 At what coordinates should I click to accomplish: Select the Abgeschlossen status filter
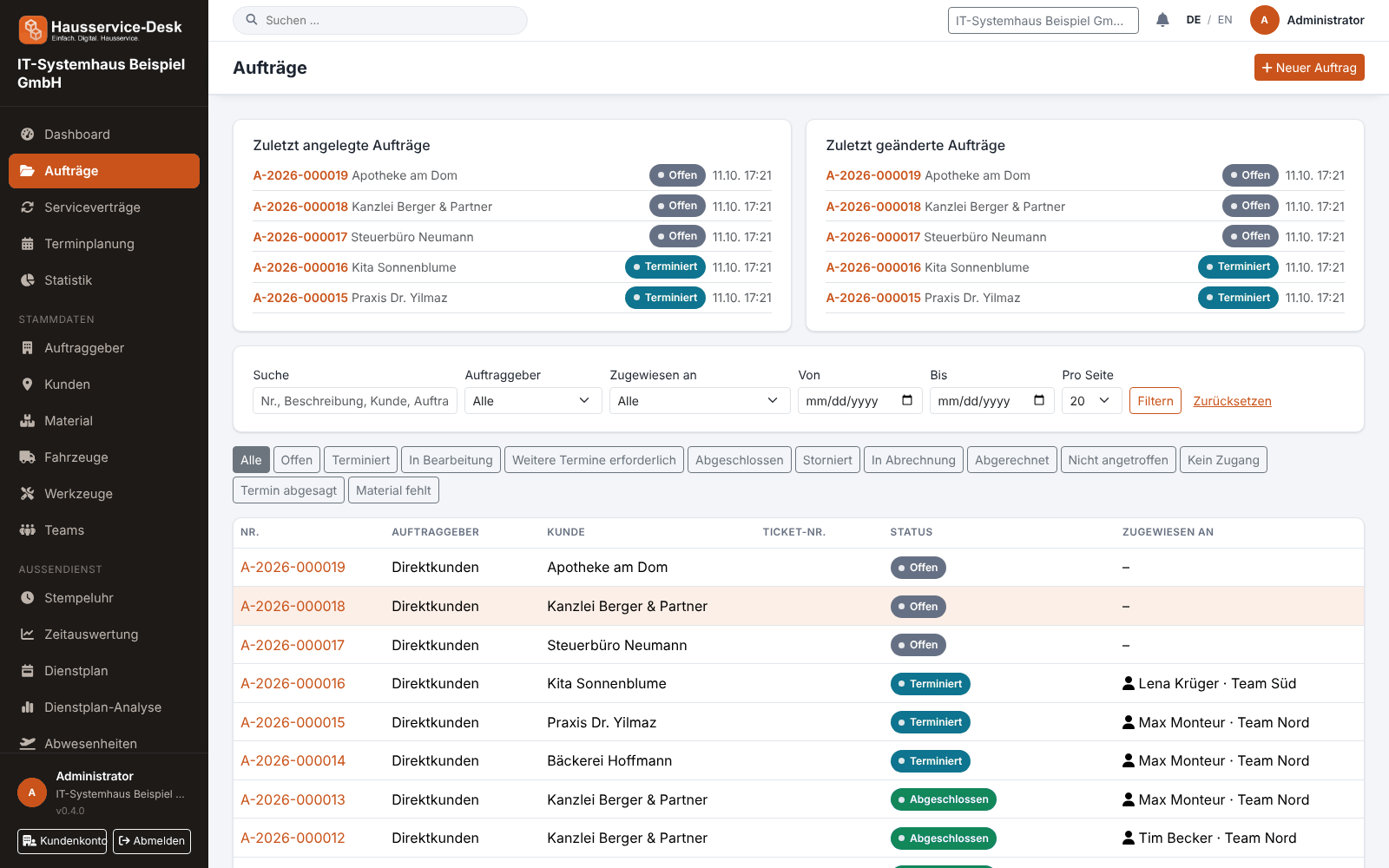pyautogui.click(x=740, y=460)
